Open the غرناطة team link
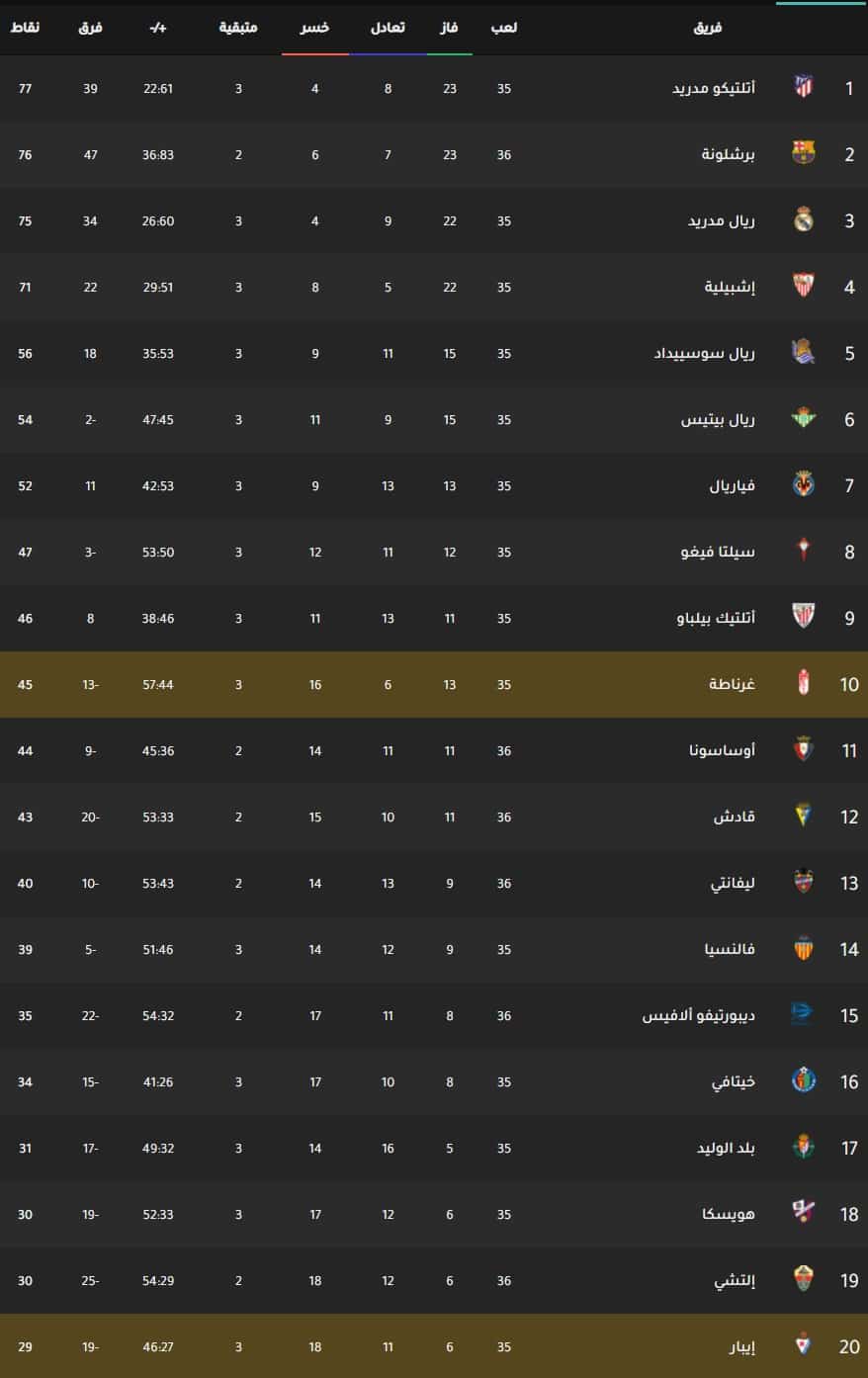Viewport: 868px width, 1378px height. tap(732, 684)
